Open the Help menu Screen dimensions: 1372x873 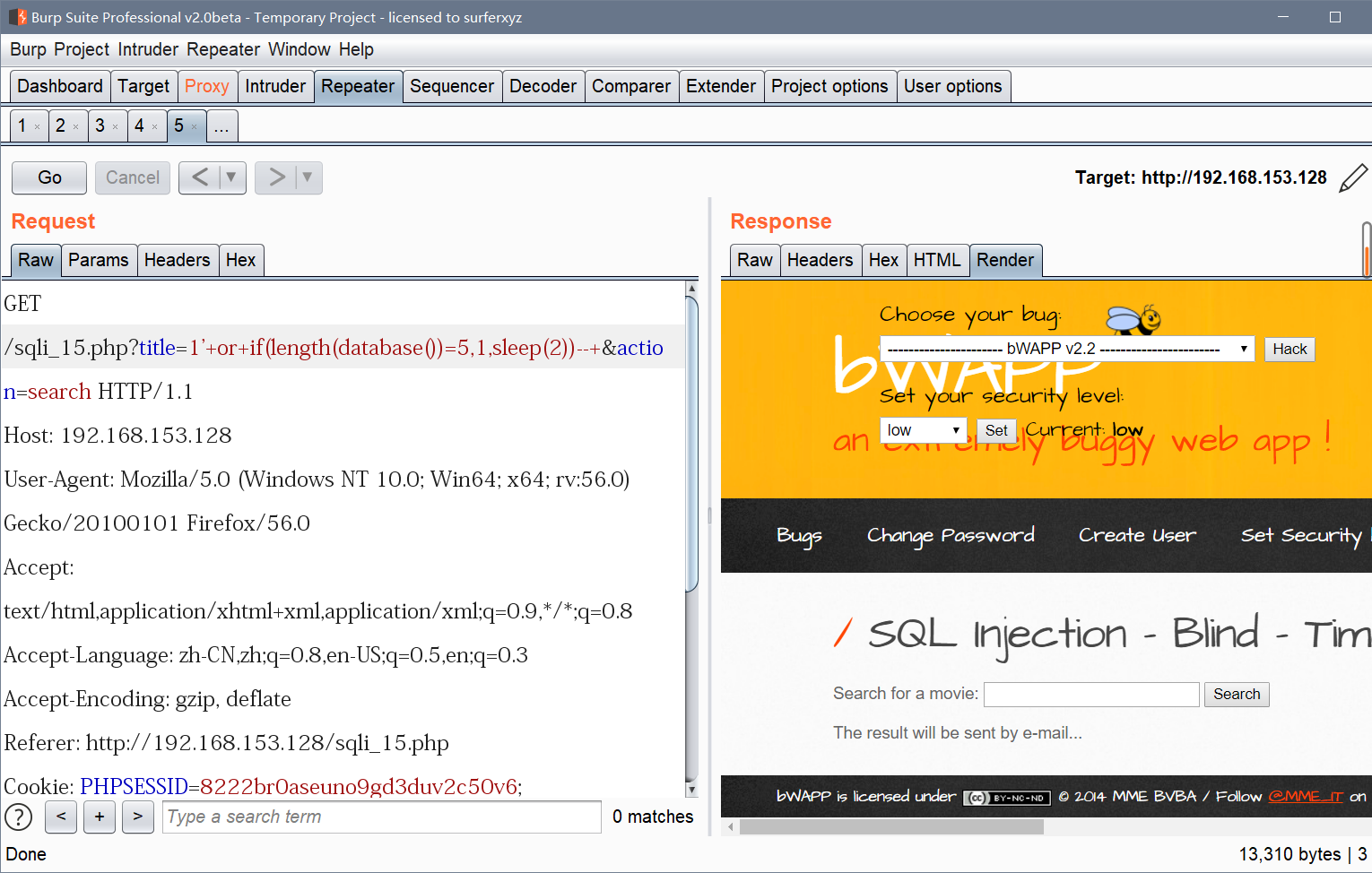(x=356, y=49)
